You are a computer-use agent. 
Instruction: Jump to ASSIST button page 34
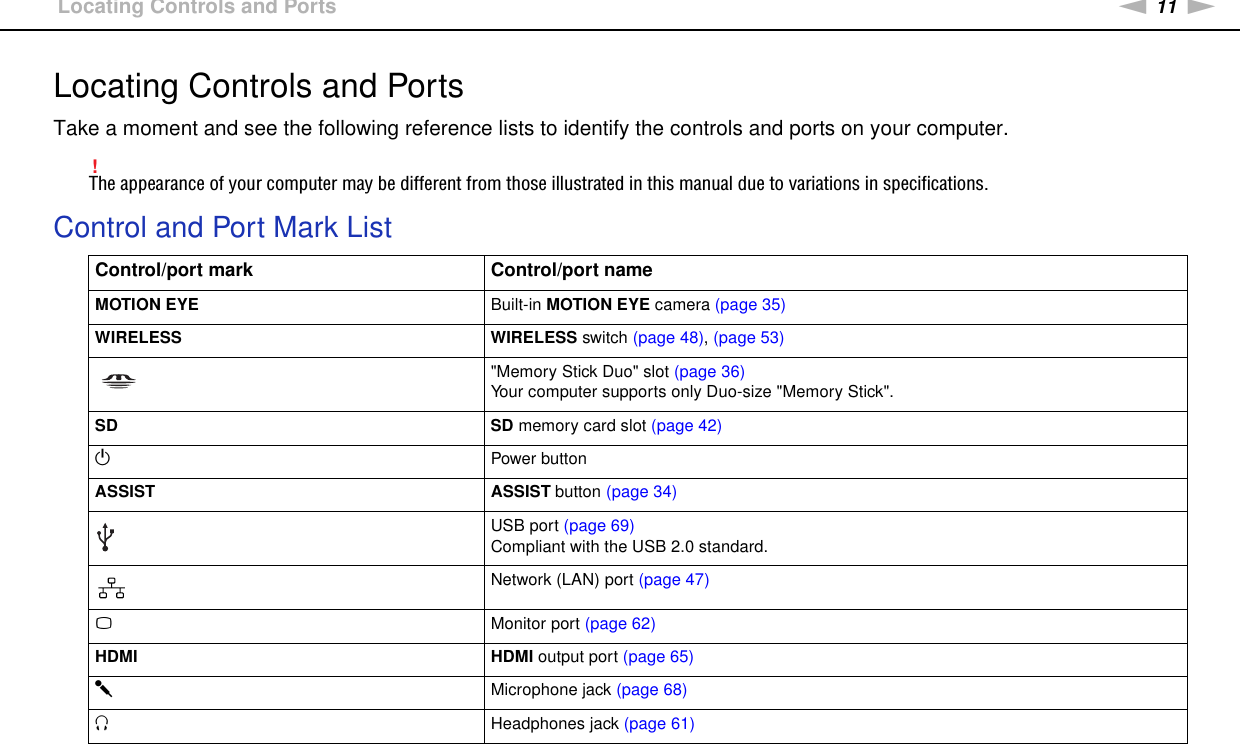coord(641,491)
